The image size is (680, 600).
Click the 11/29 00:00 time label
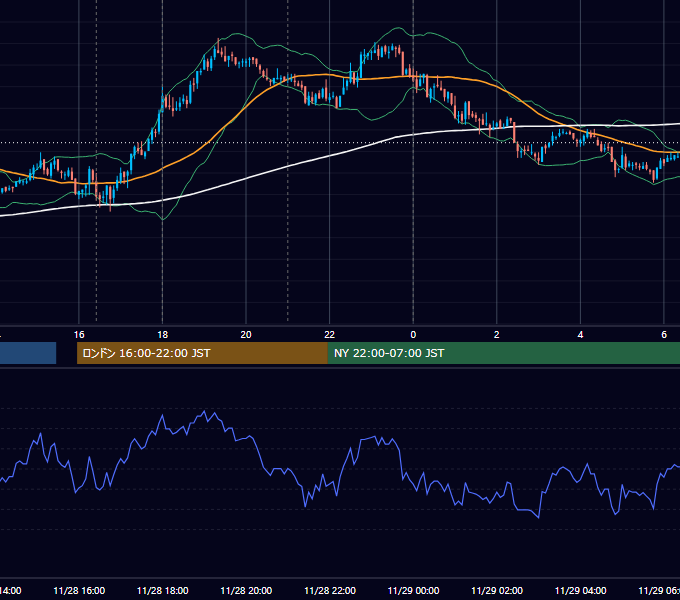tap(413, 590)
